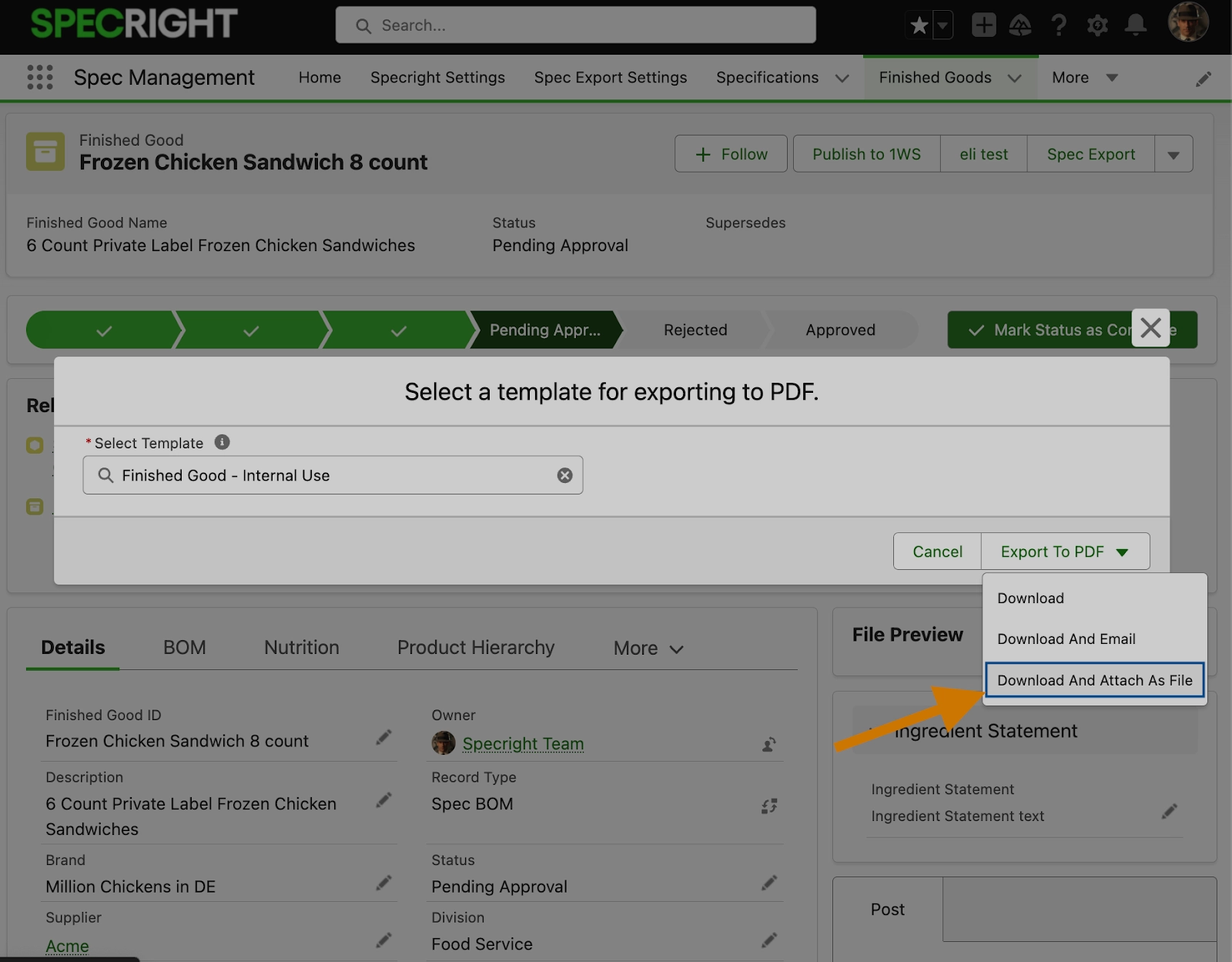Image resolution: width=1232 pixels, height=962 pixels.
Task: Open Specright Settings nav tab
Action: (437, 78)
